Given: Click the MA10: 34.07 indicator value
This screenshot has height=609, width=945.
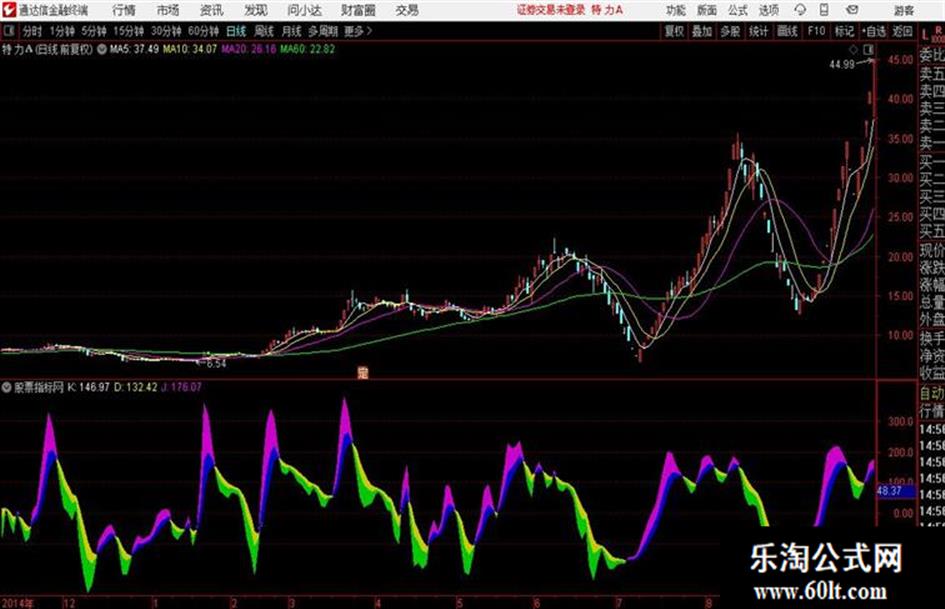Looking at the screenshot, I should (190, 49).
